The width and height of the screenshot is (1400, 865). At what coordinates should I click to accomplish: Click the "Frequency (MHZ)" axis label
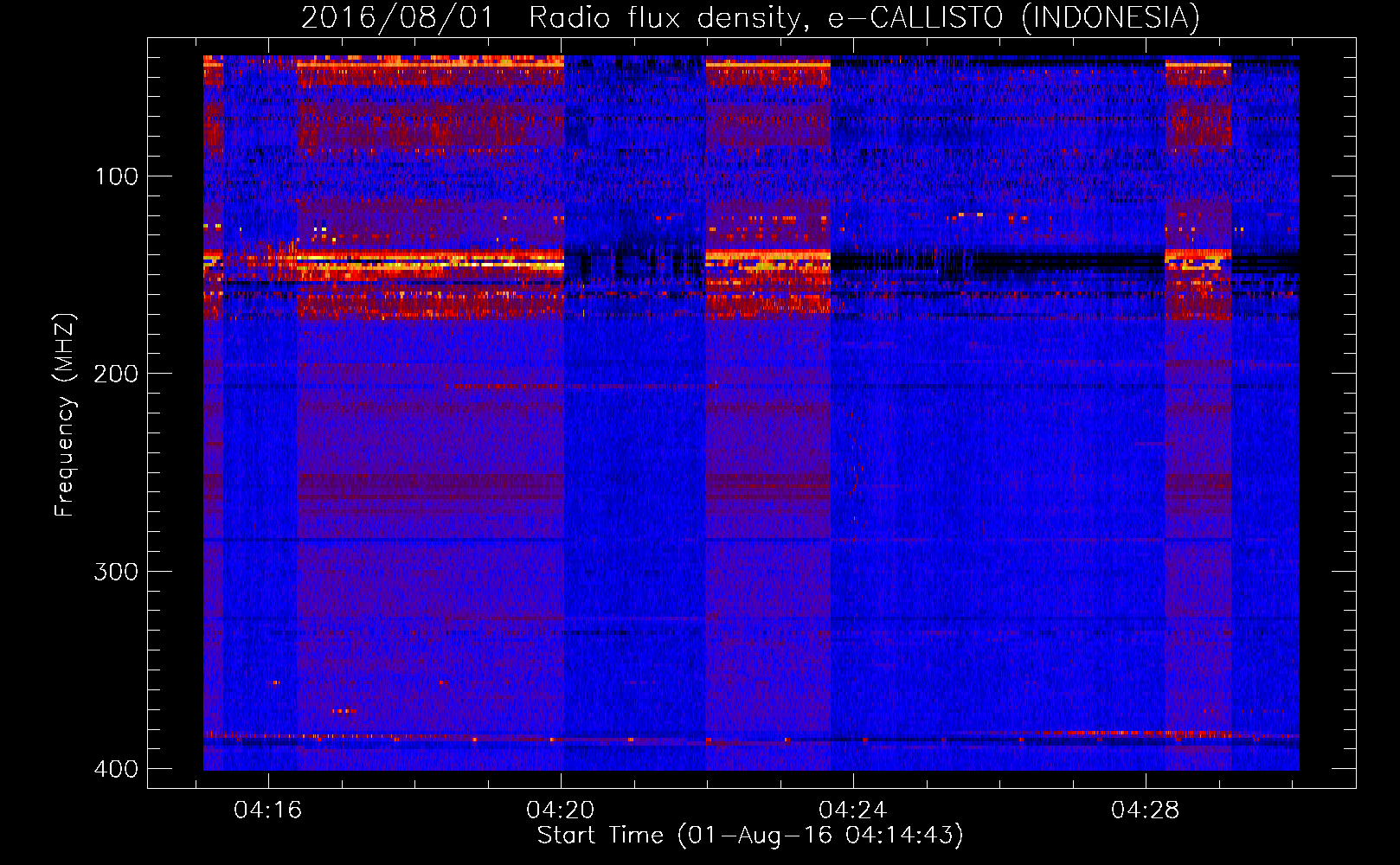(x=65, y=414)
